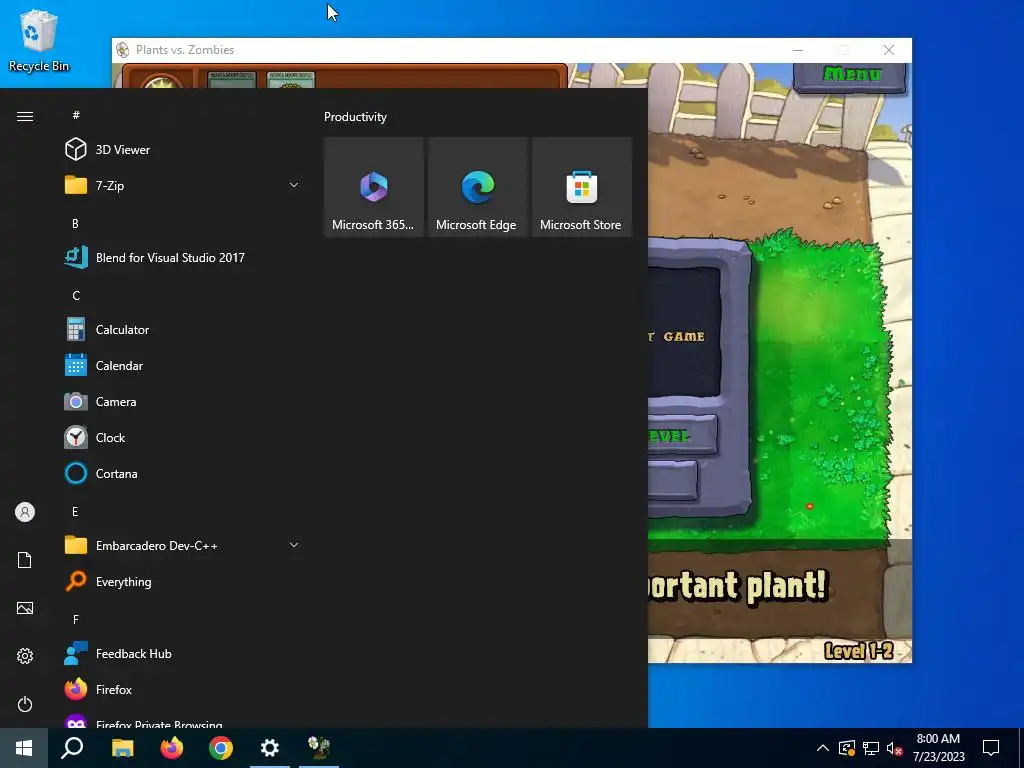
Task: Open the Microsoft Edge tile
Action: [477, 187]
